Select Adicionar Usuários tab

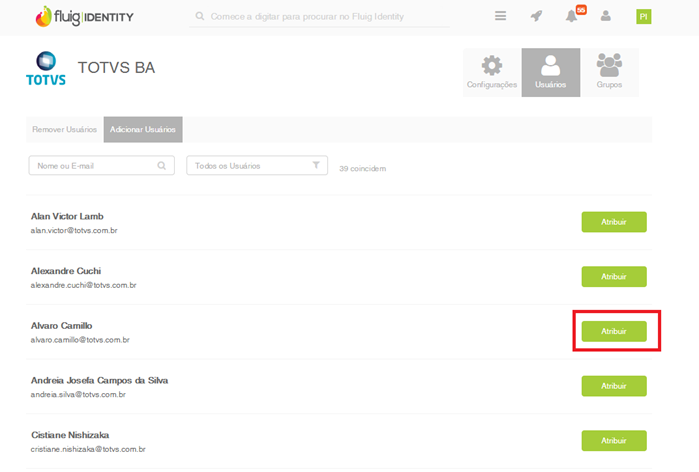pyautogui.click(x=143, y=129)
